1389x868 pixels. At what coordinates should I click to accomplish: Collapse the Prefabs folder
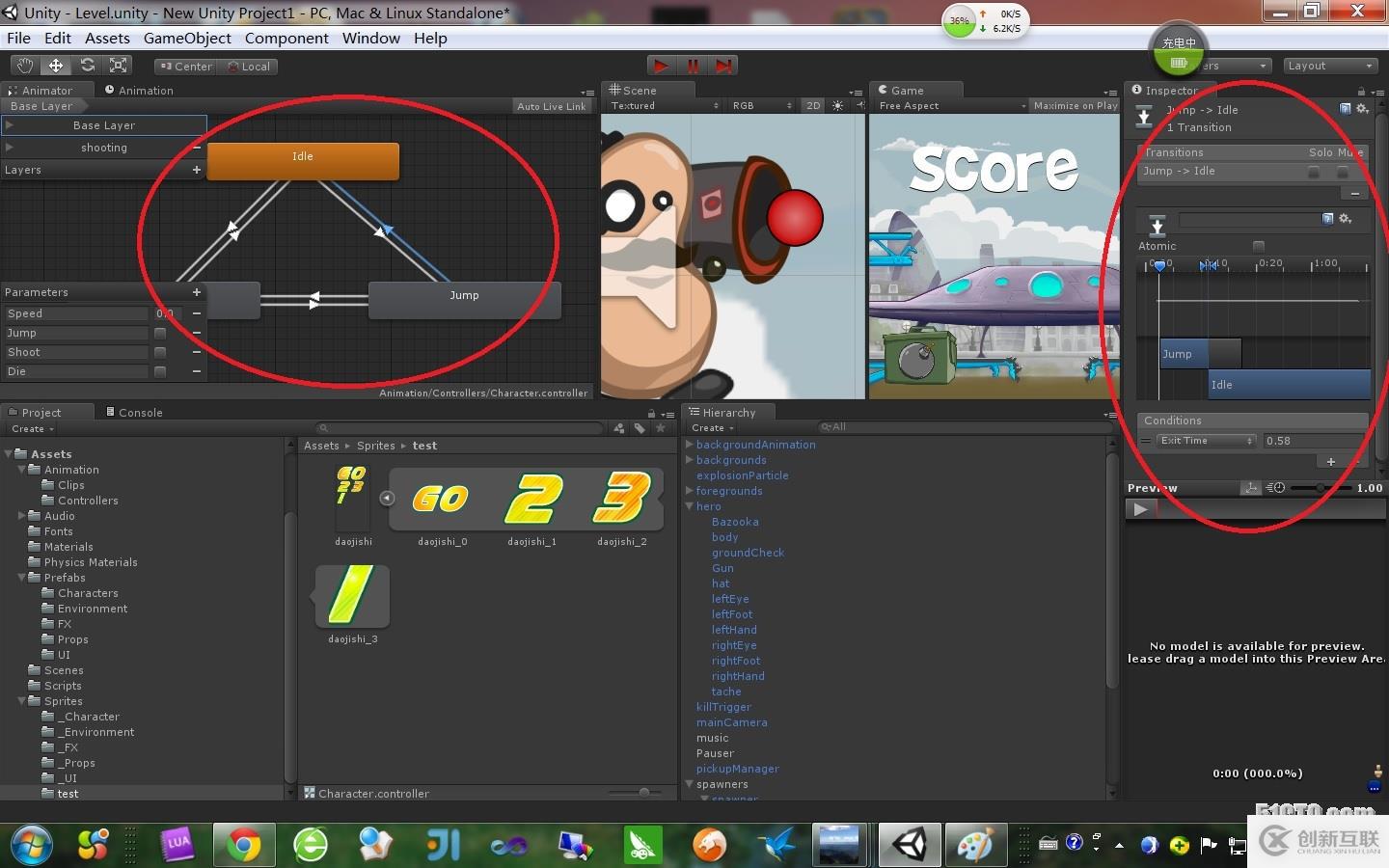[21, 578]
